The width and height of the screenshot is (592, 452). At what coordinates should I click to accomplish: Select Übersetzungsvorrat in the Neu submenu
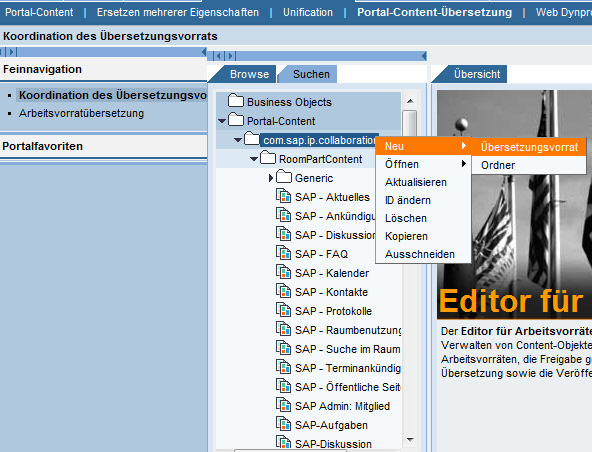pyautogui.click(x=529, y=147)
